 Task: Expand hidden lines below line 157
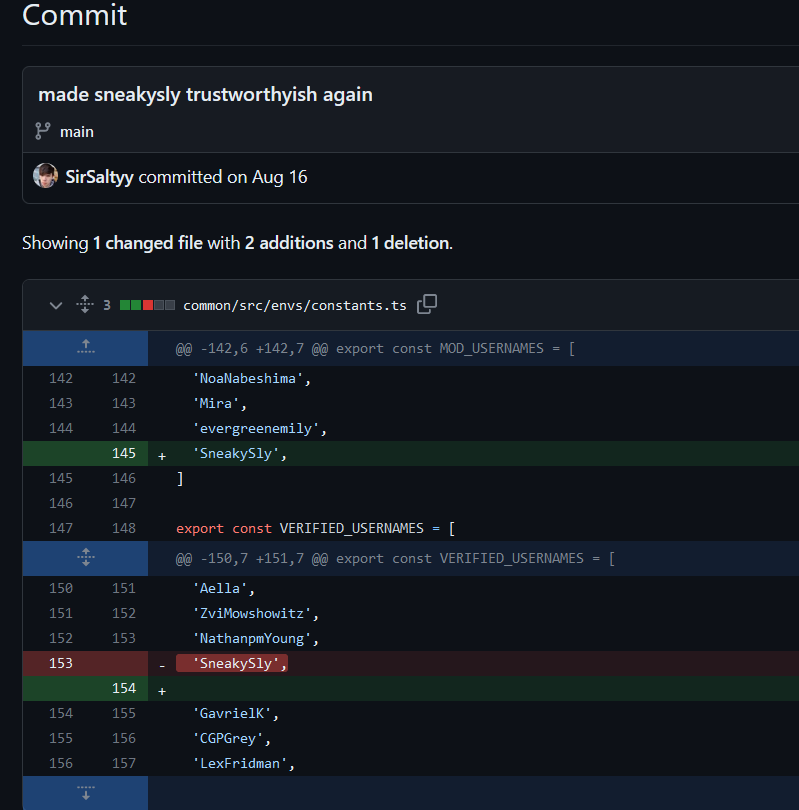(x=86, y=792)
